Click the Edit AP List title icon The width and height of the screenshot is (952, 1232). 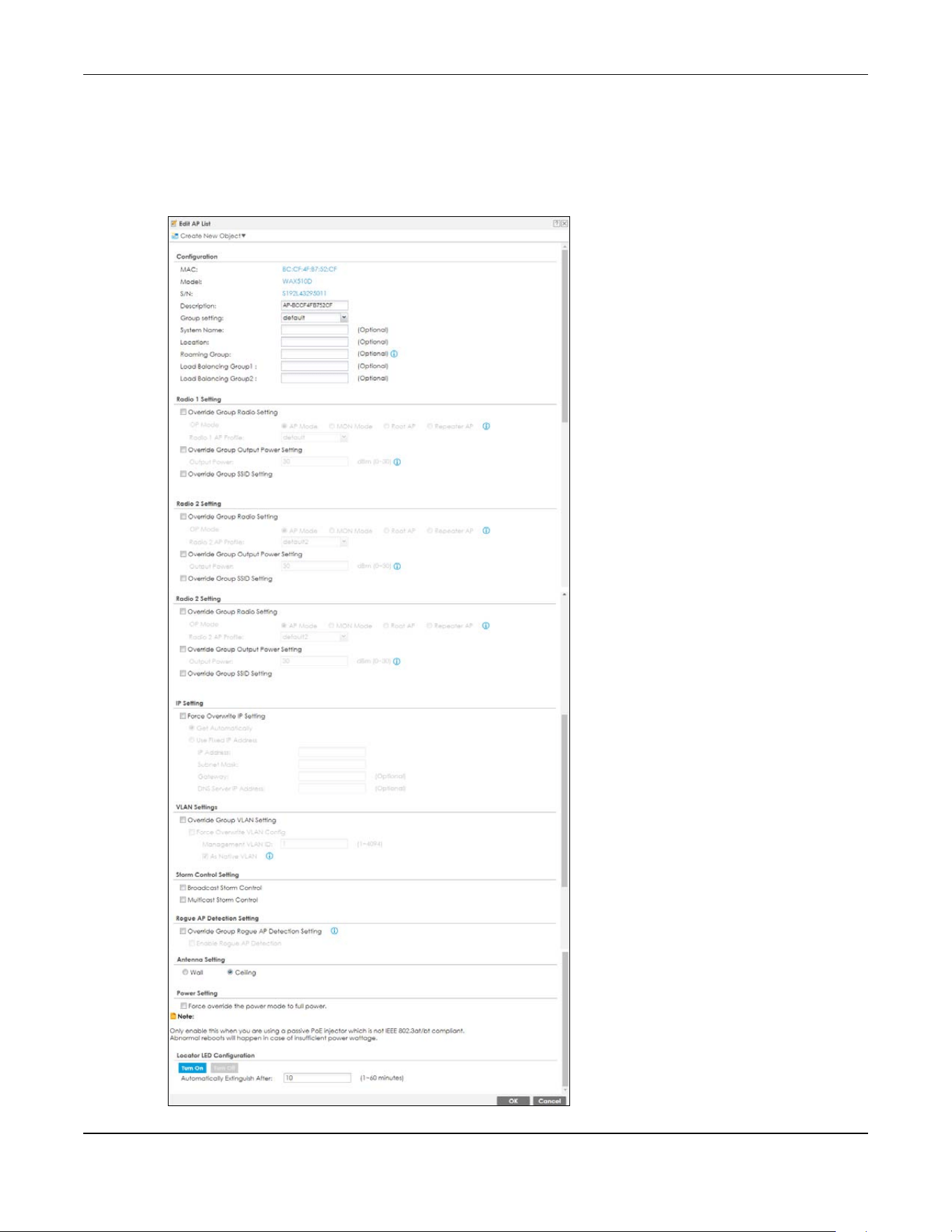point(174,224)
